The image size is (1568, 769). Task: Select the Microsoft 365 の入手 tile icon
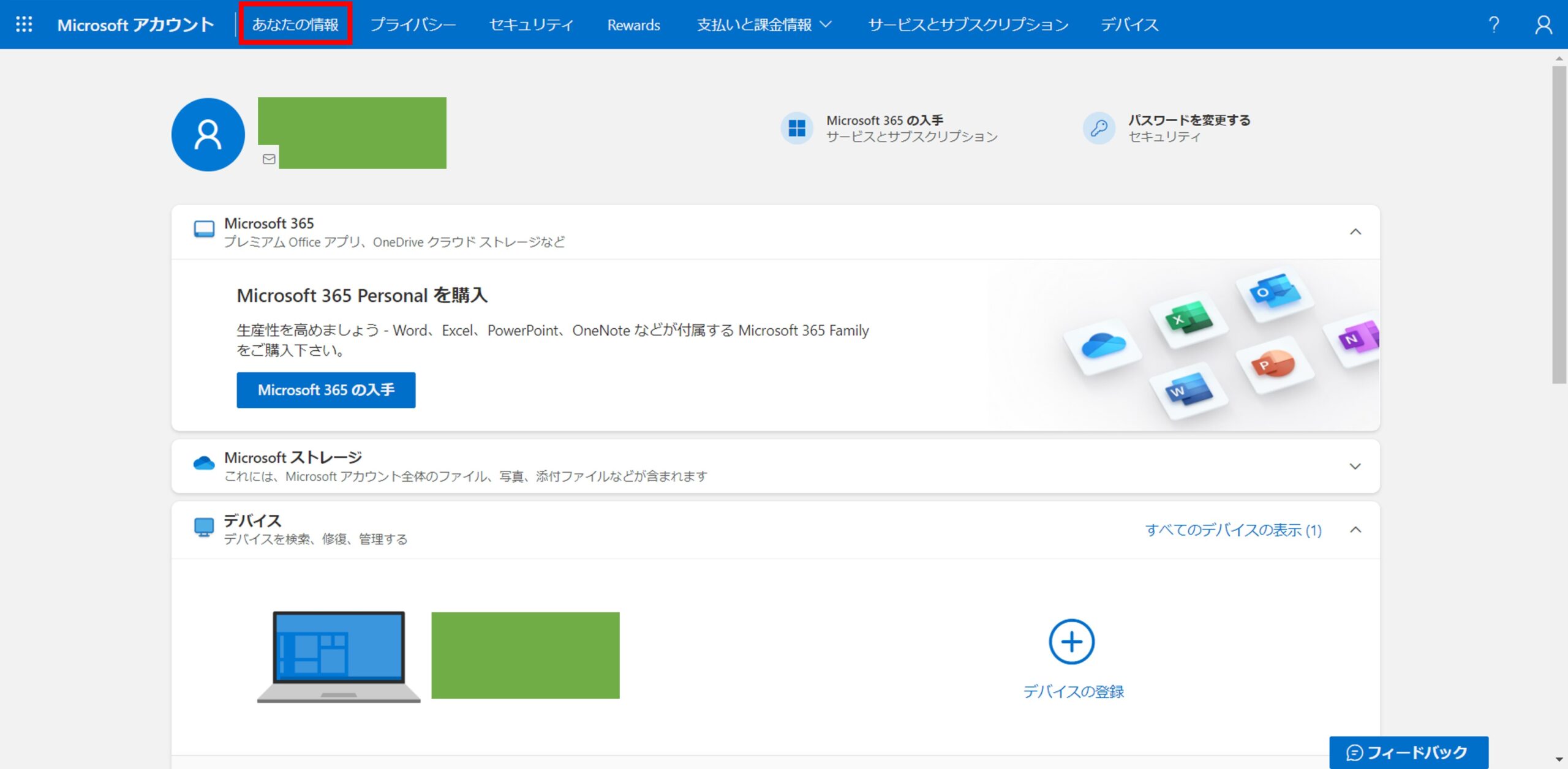(x=797, y=128)
